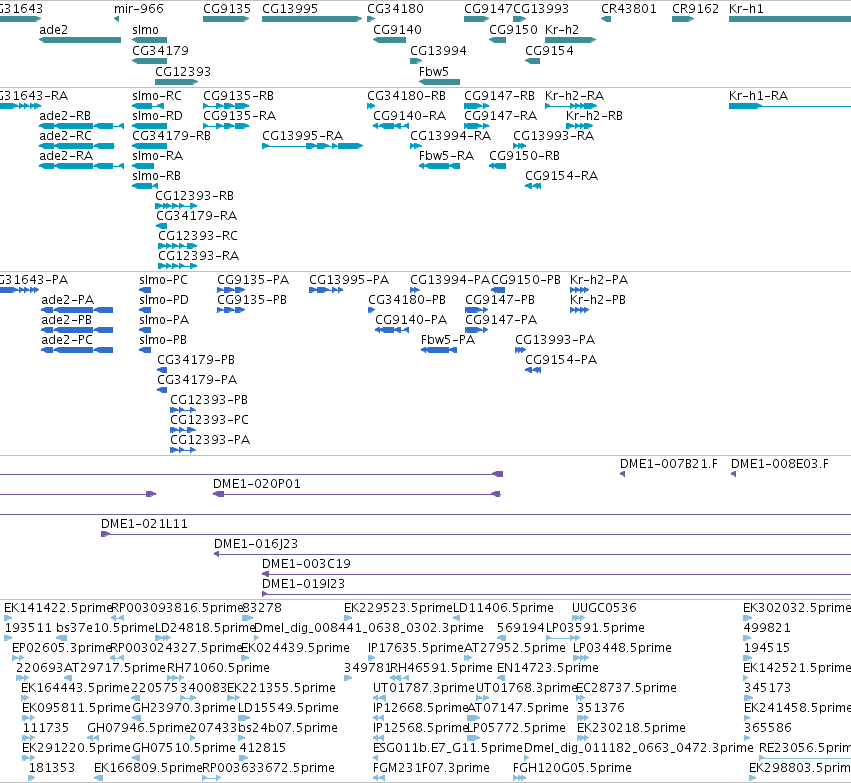Click EST EK141422.5prime
Image resolution: width=851 pixels, height=783 pixels.
[x=58, y=608]
